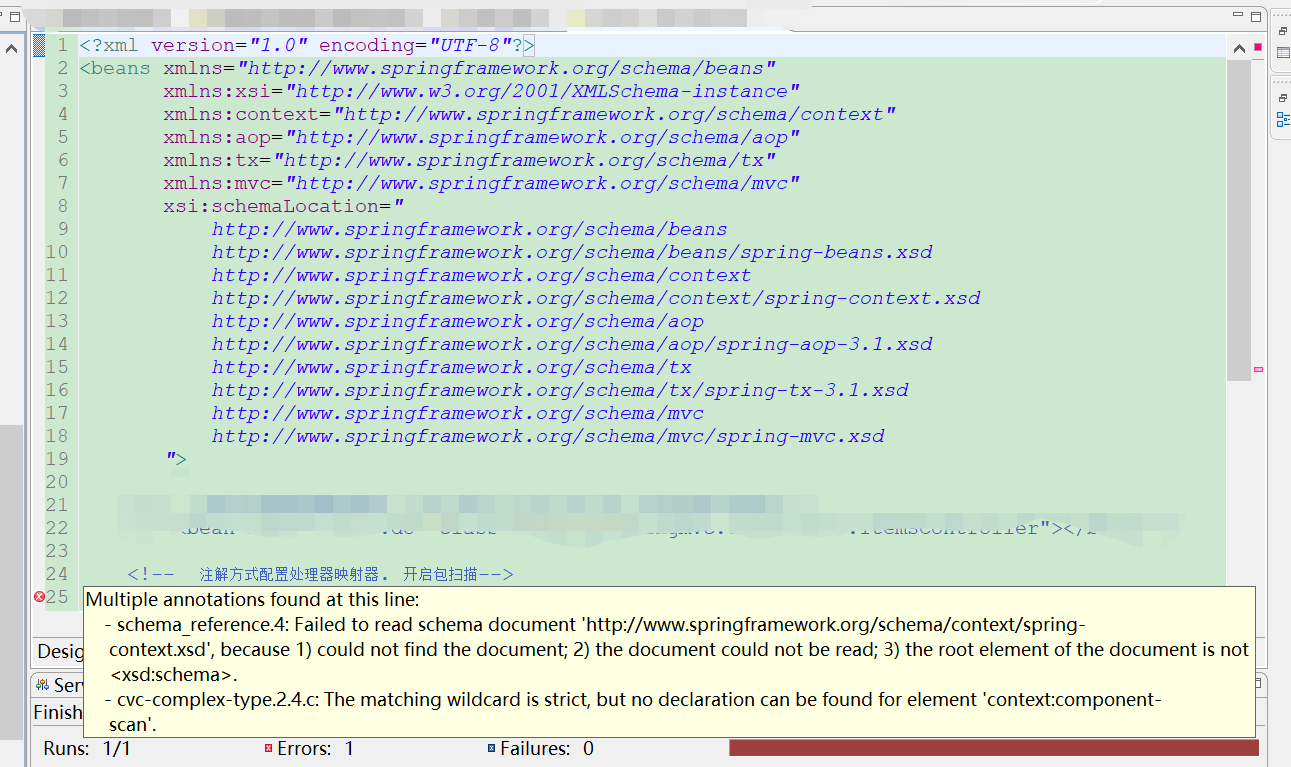Image resolution: width=1291 pixels, height=767 pixels.
Task: Open the Servers tab at the bottom
Action: coord(60,684)
